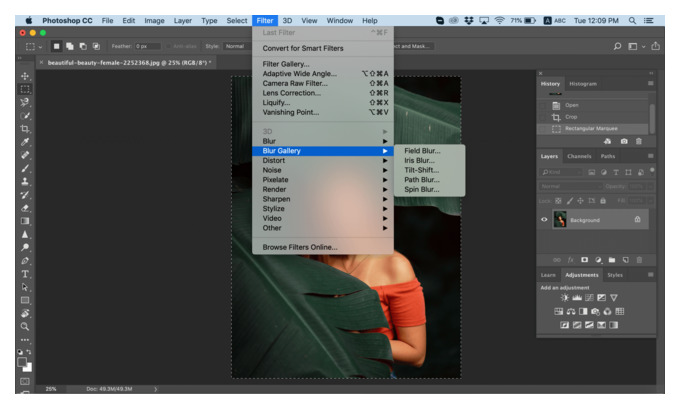Click the trash icon in History panel
Image resolution: width=680 pixels, height=409 pixels.
pos(638,141)
